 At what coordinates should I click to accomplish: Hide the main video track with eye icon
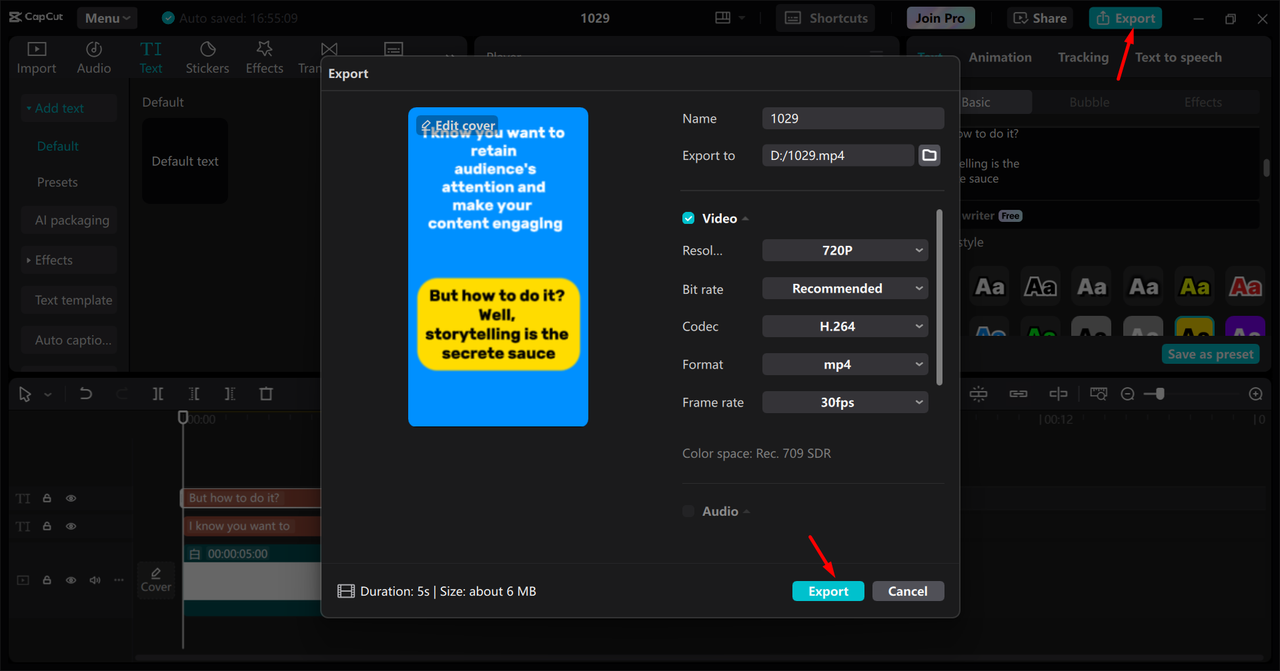(x=71, y=580)
